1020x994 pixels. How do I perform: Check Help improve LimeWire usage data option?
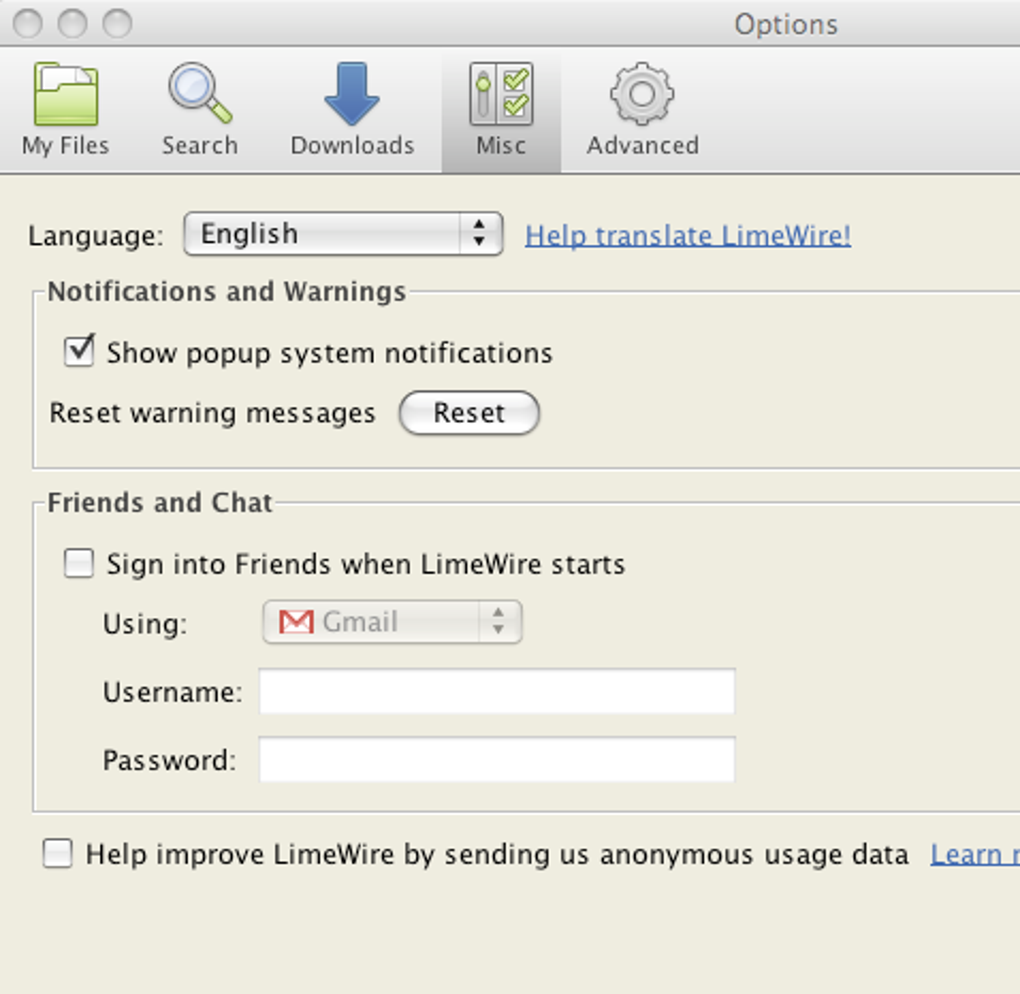58,854
